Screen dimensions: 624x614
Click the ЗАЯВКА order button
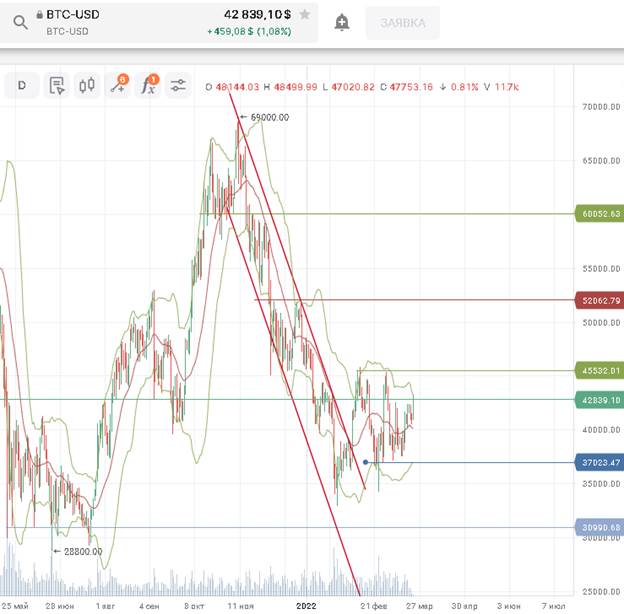403,23
